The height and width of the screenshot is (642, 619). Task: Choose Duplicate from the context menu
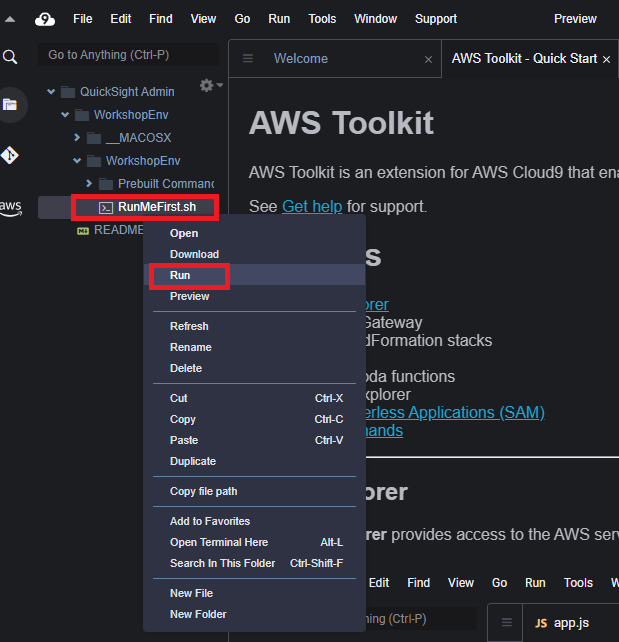[x=254, y=461]
